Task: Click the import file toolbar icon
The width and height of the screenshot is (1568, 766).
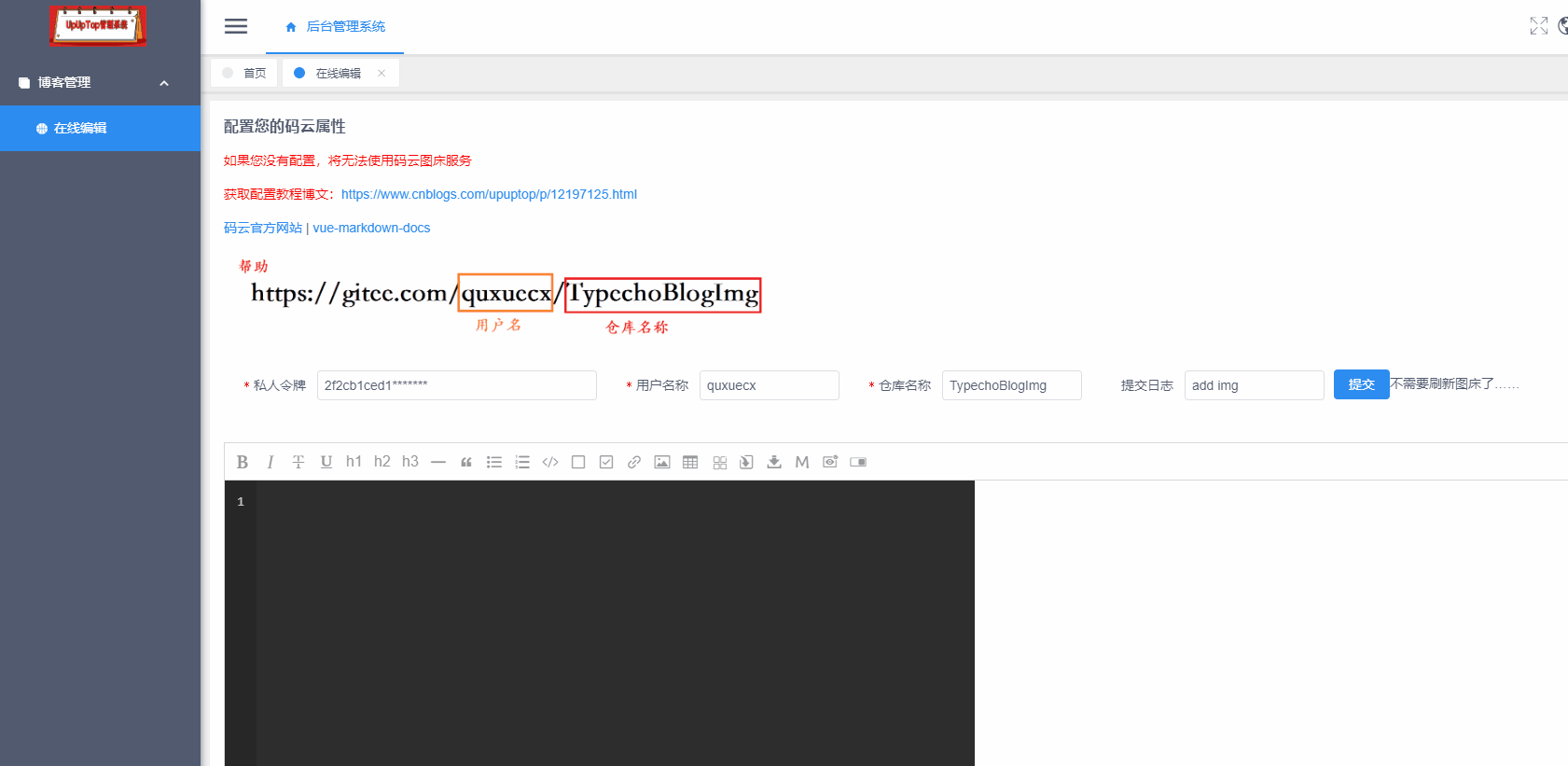Action: point(746,462)
